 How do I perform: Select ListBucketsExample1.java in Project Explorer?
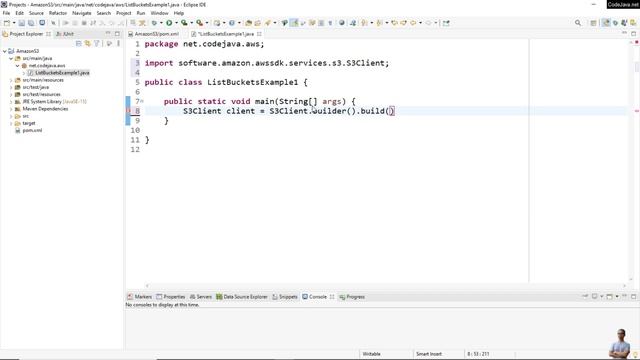pos(62,73)
